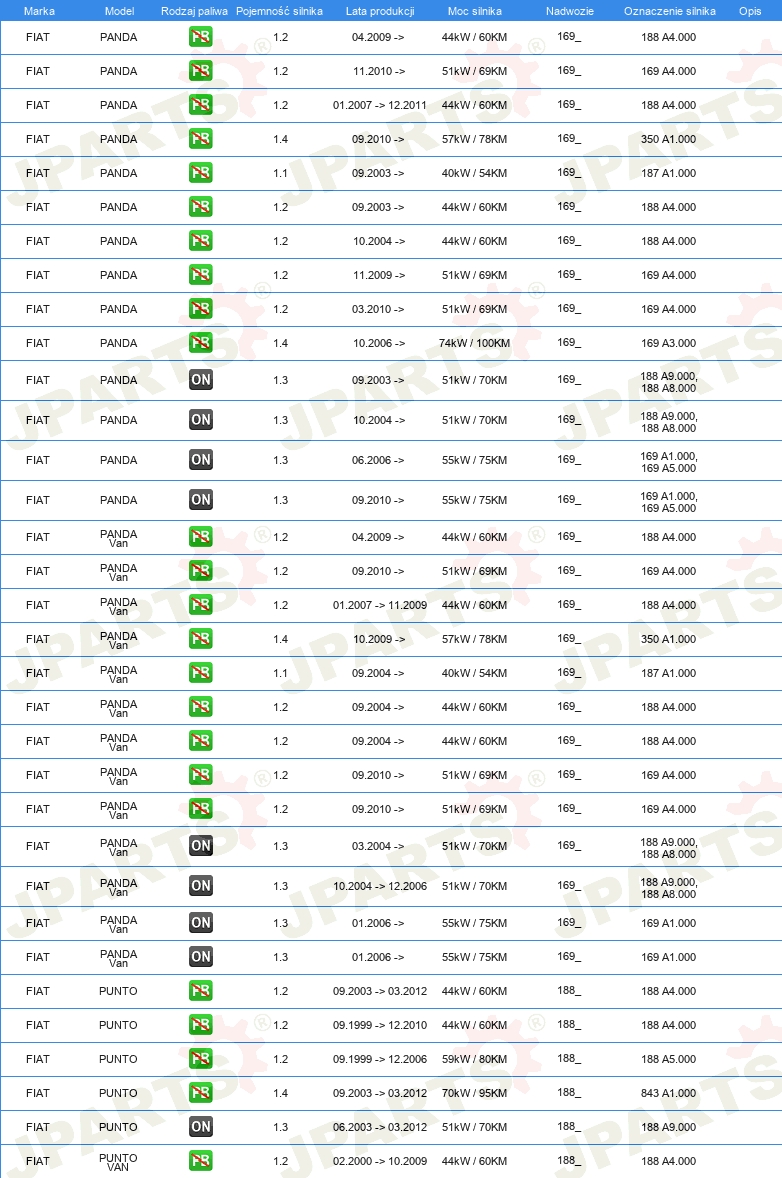Click the '09.1999 -> 12.2006' production years cell
This screenshot has width=782, height=1178.
tap(379, 1059)
